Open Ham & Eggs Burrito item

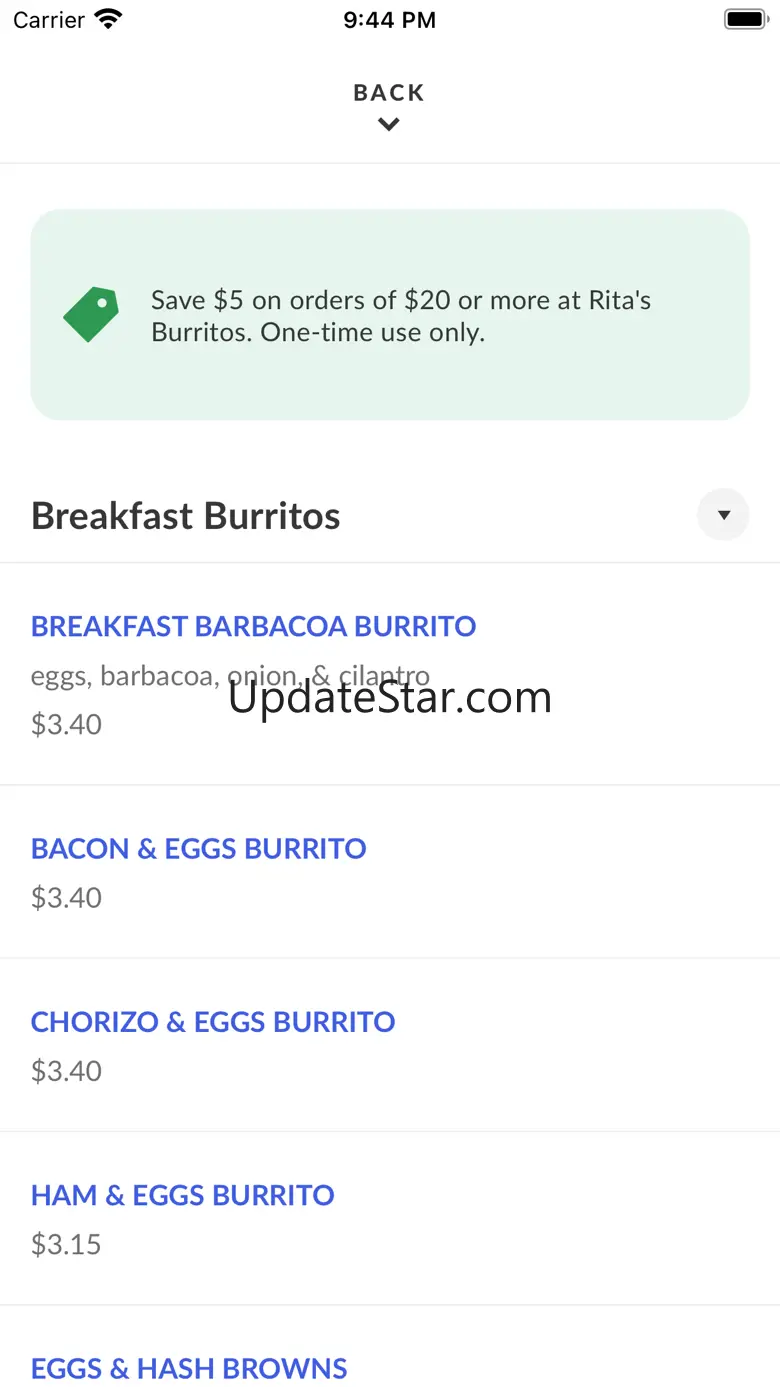[x=182, y=1195]
